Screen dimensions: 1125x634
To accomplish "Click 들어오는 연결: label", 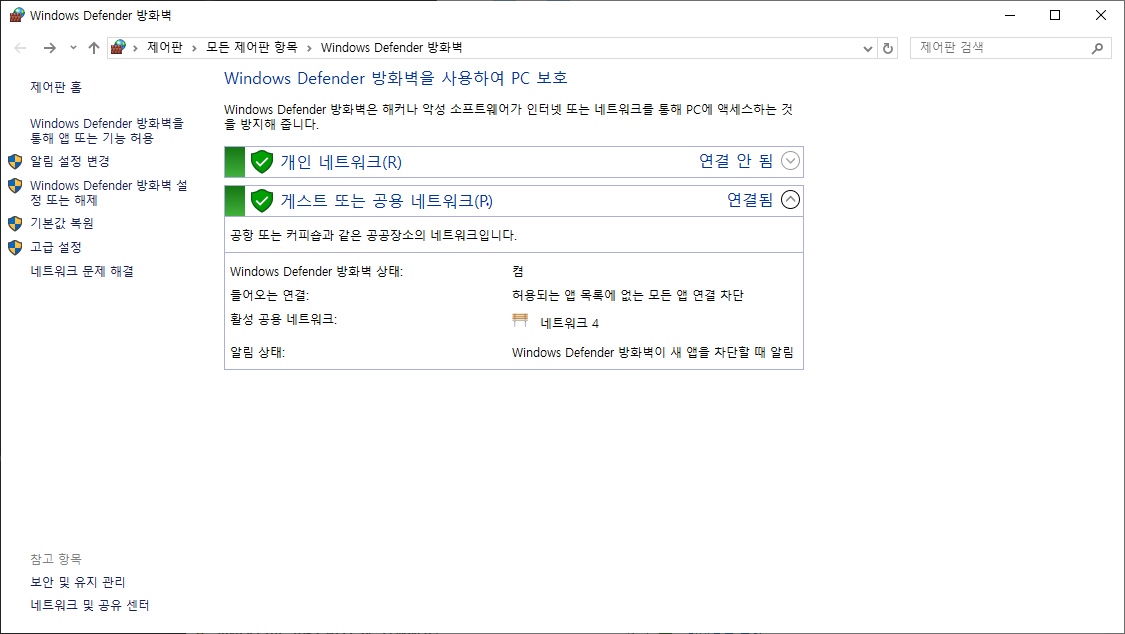I will pyautogui.click(x=269, y=295).
